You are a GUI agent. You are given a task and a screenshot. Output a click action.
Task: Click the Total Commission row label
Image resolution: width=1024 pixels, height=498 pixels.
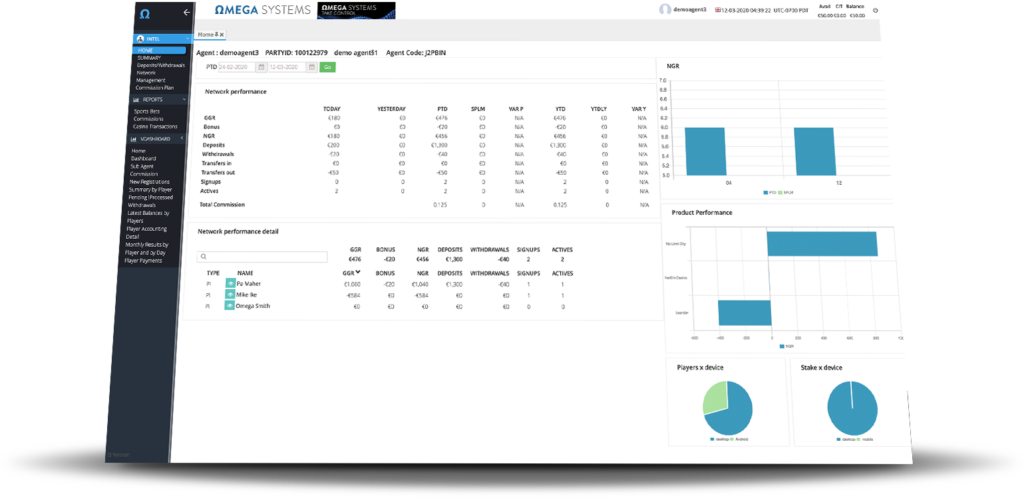click(222, 204)
